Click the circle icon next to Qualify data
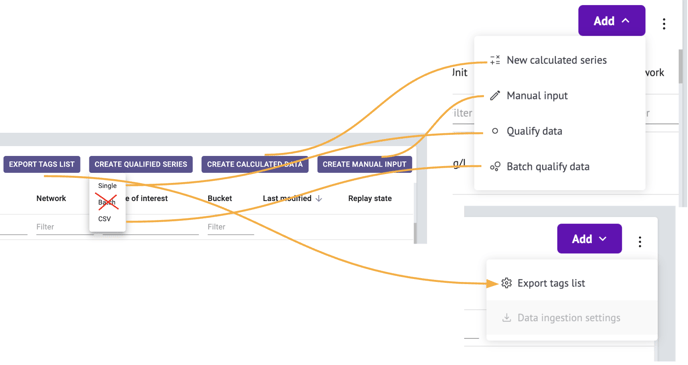688x365 pixels. 495,131
